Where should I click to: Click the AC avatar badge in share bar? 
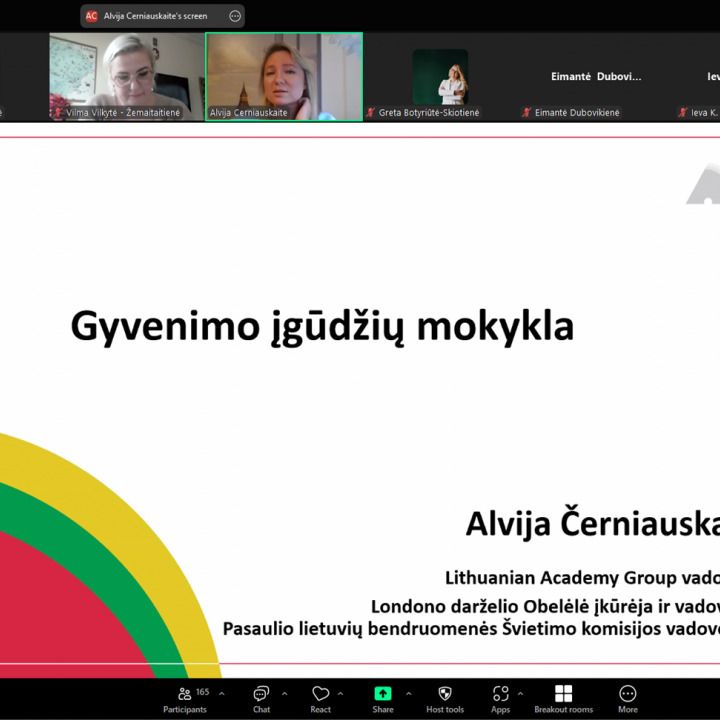tap(91, 16)
